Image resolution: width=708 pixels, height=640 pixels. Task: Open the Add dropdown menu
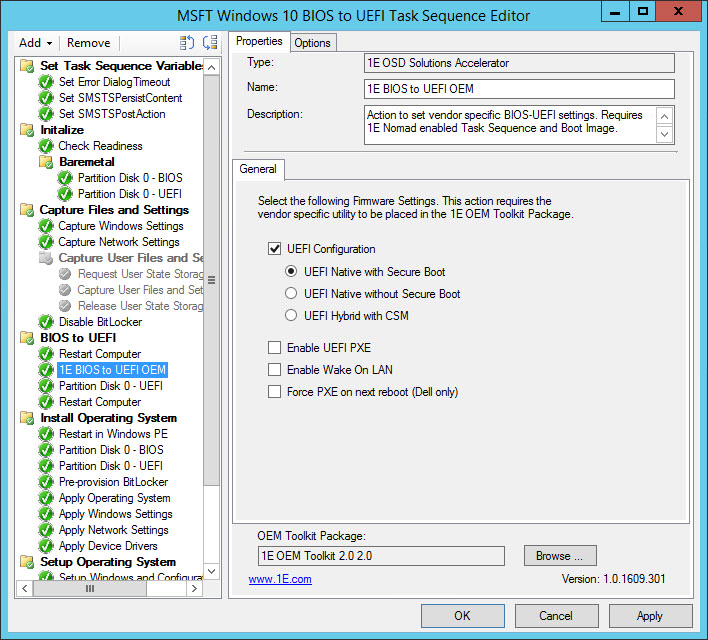coord(36,43)
